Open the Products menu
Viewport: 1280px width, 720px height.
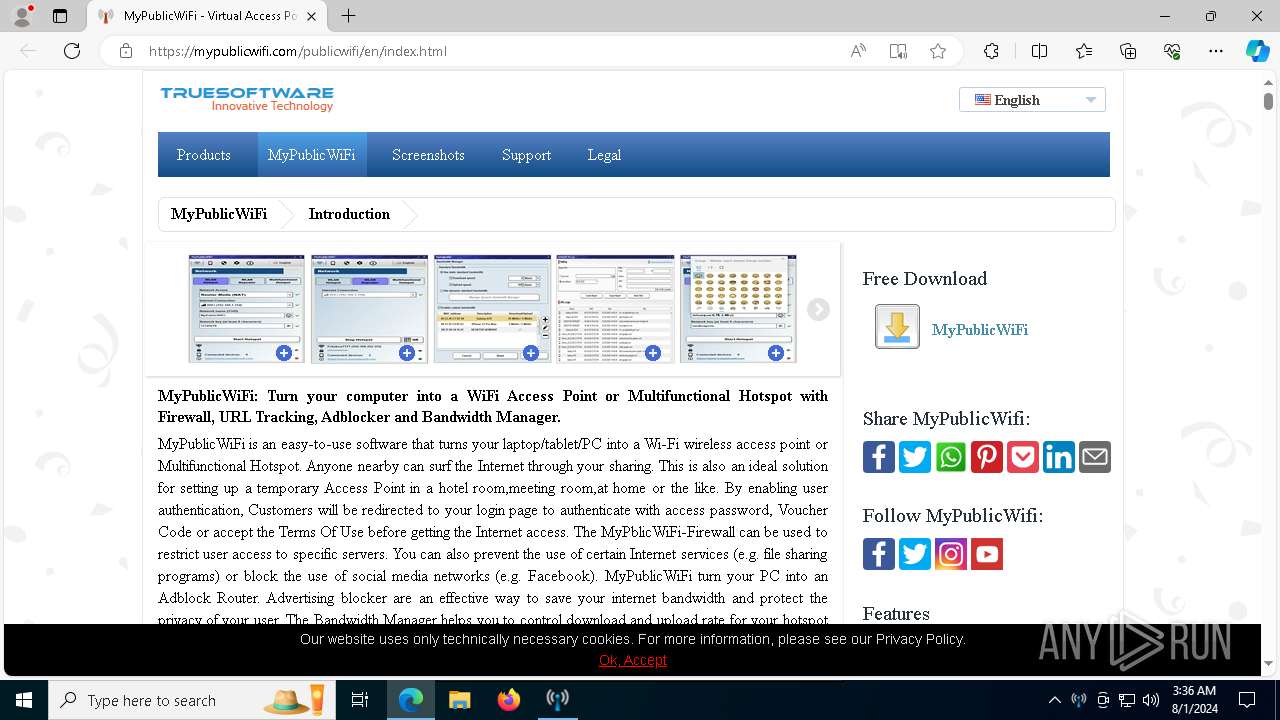(204, 155)
